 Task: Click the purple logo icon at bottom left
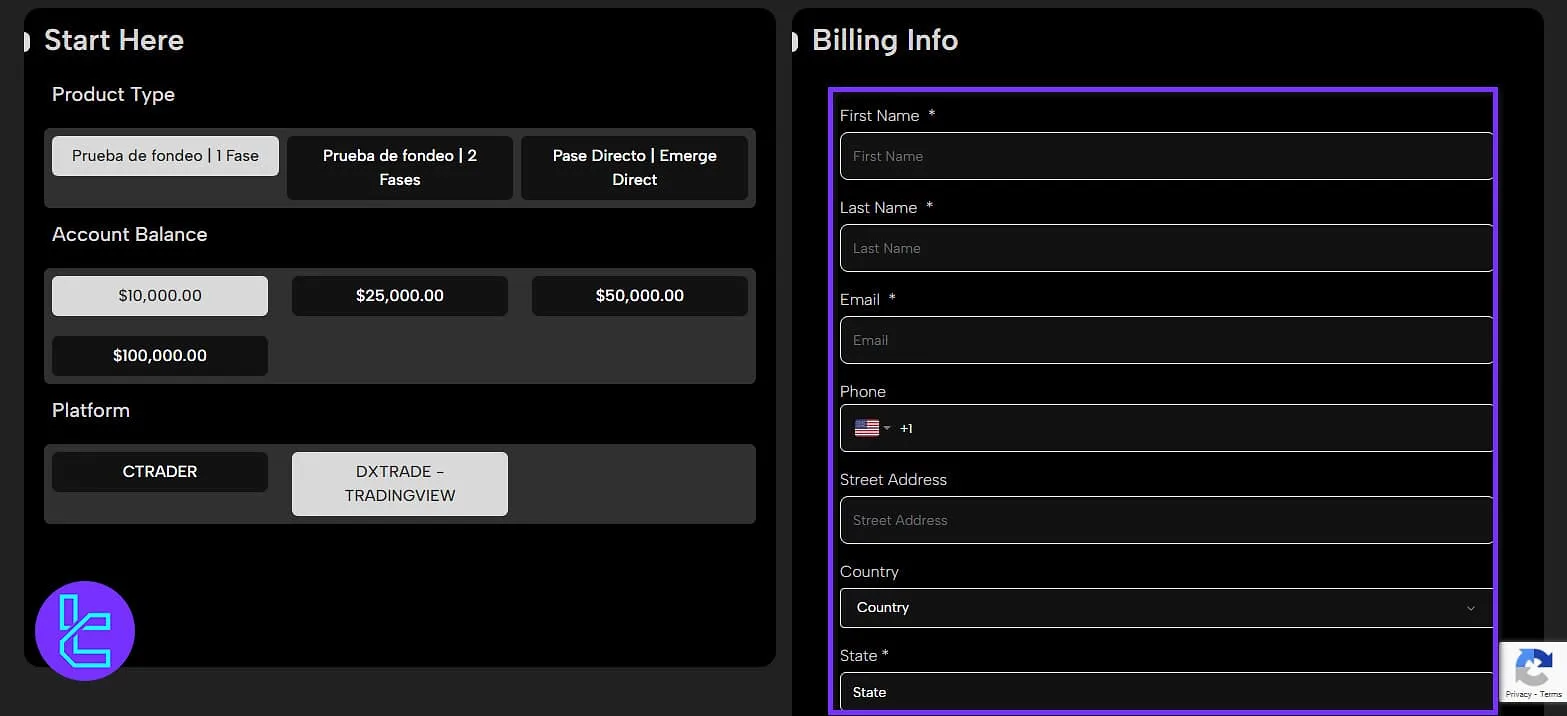(x=85, y=630)
